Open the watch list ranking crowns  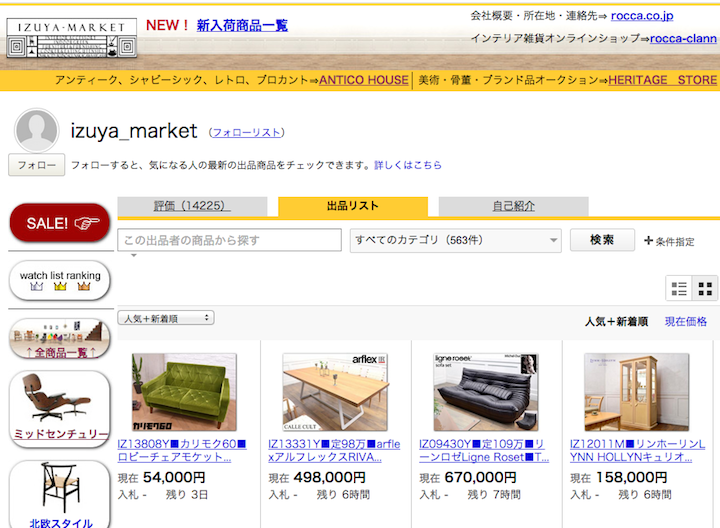point(59,281)
